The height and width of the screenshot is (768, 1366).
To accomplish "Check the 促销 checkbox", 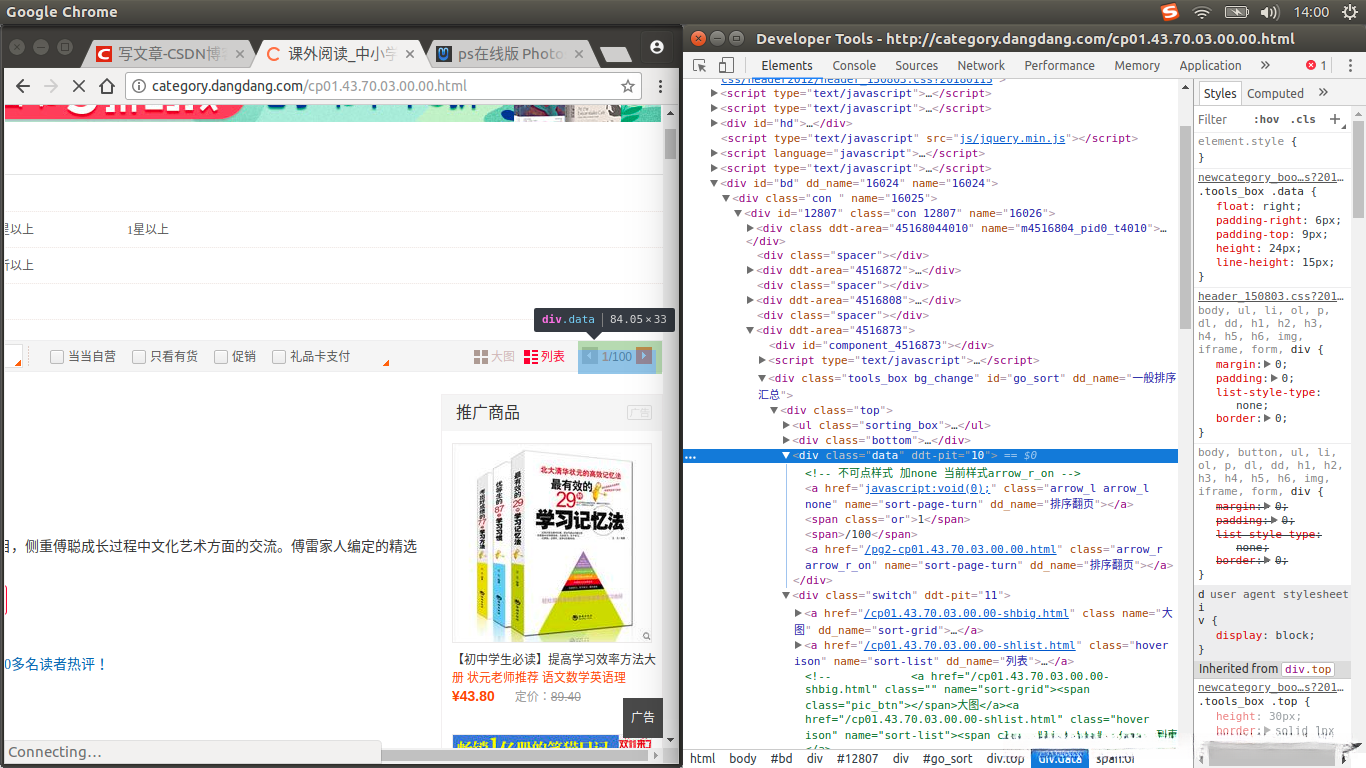I will 221,357.
